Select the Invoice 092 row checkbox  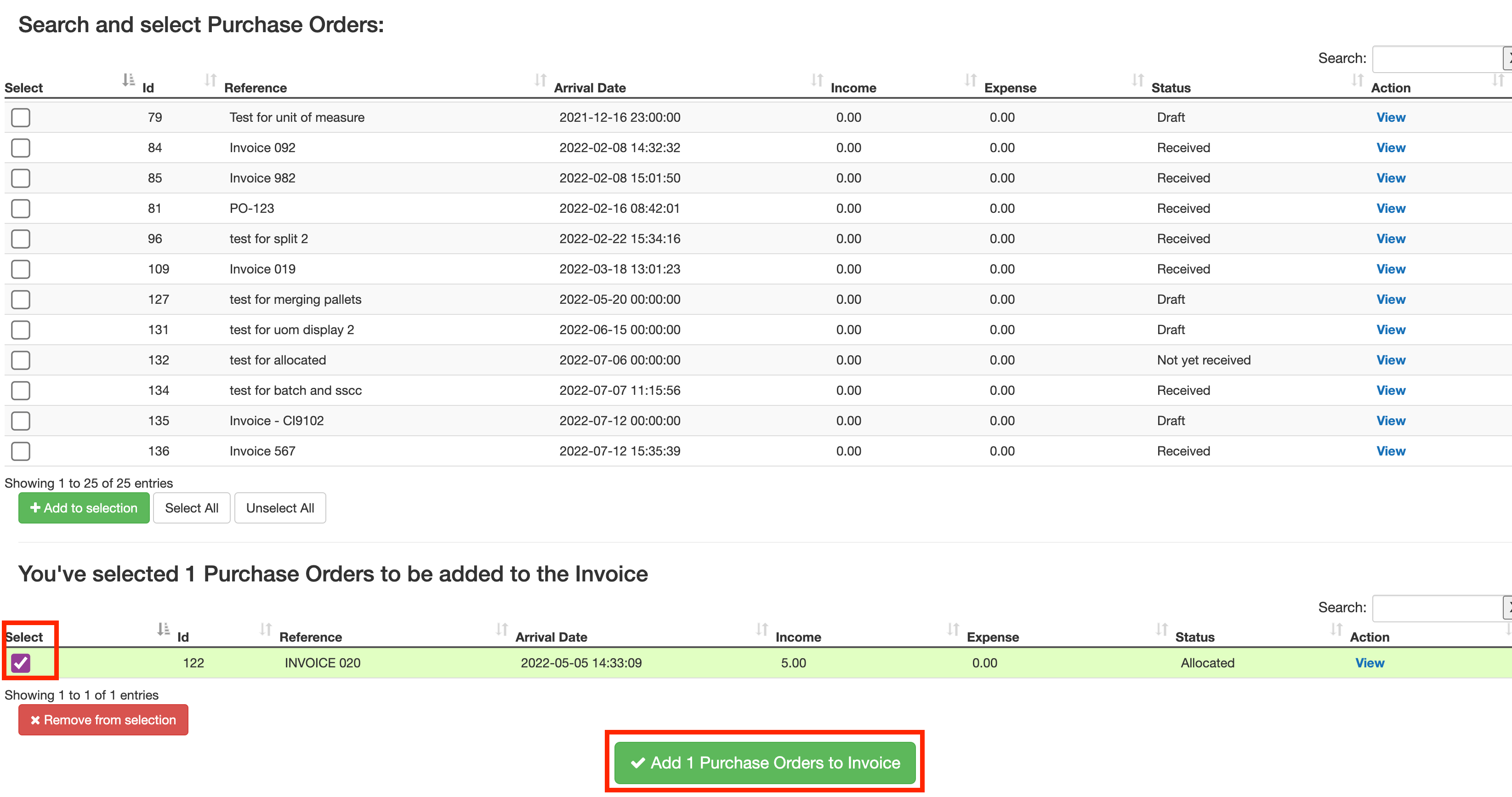point(21,148)
